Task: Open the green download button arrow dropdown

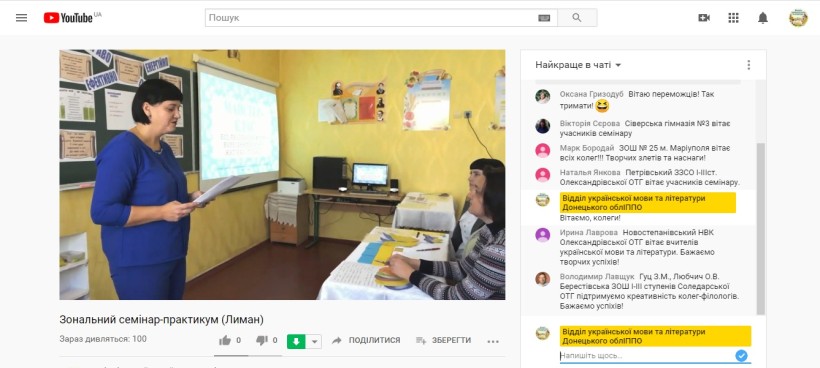Action: click(x=315, y=342)
